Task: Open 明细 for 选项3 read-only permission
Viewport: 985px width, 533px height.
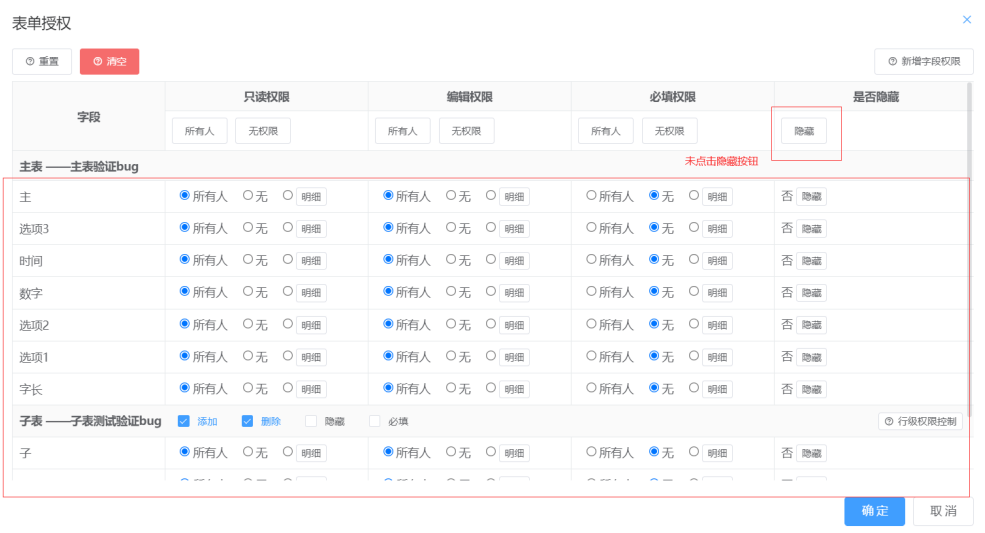Action: point(311,229)
